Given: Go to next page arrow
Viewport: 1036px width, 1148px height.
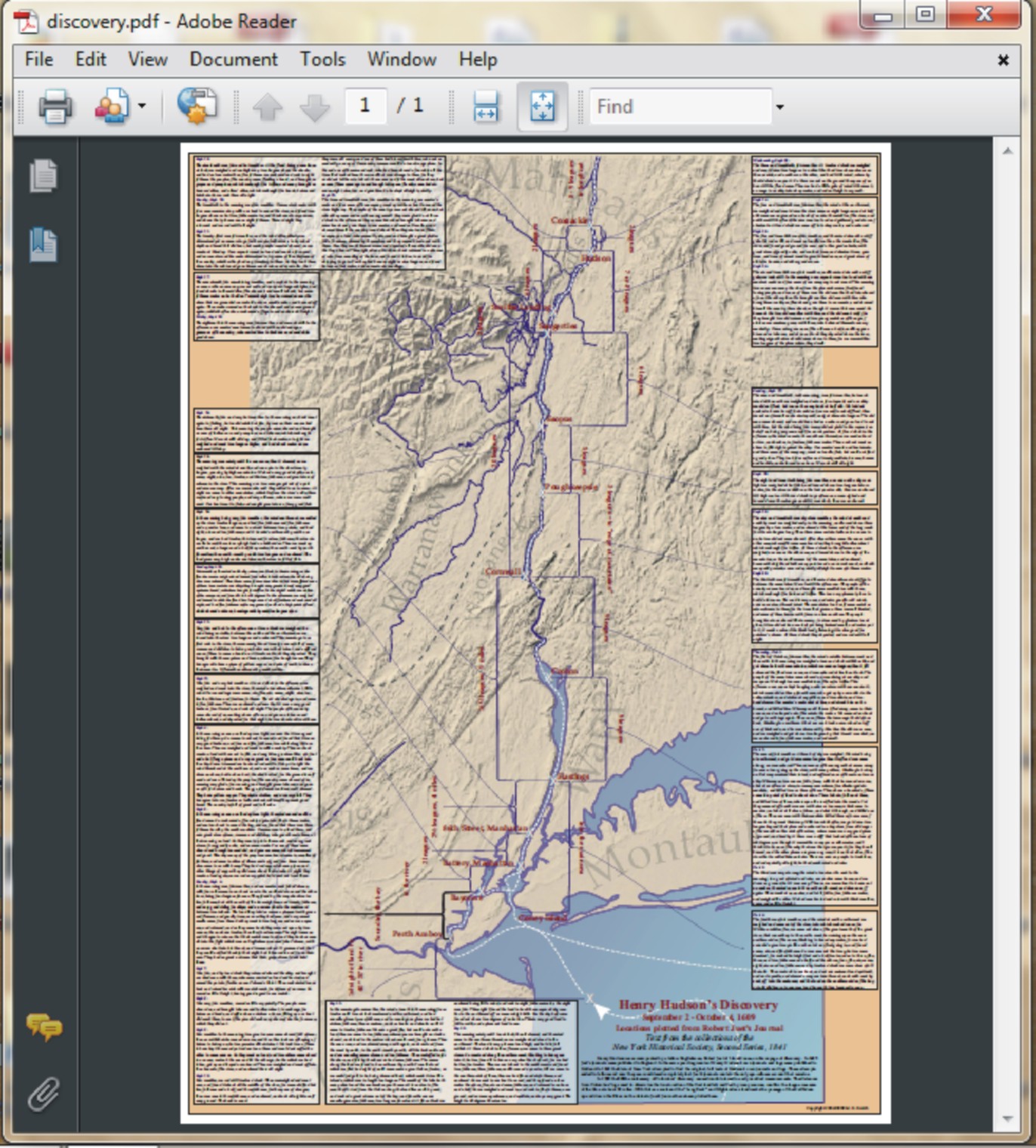Looking at the screenshot, I should tap(315, 107).
